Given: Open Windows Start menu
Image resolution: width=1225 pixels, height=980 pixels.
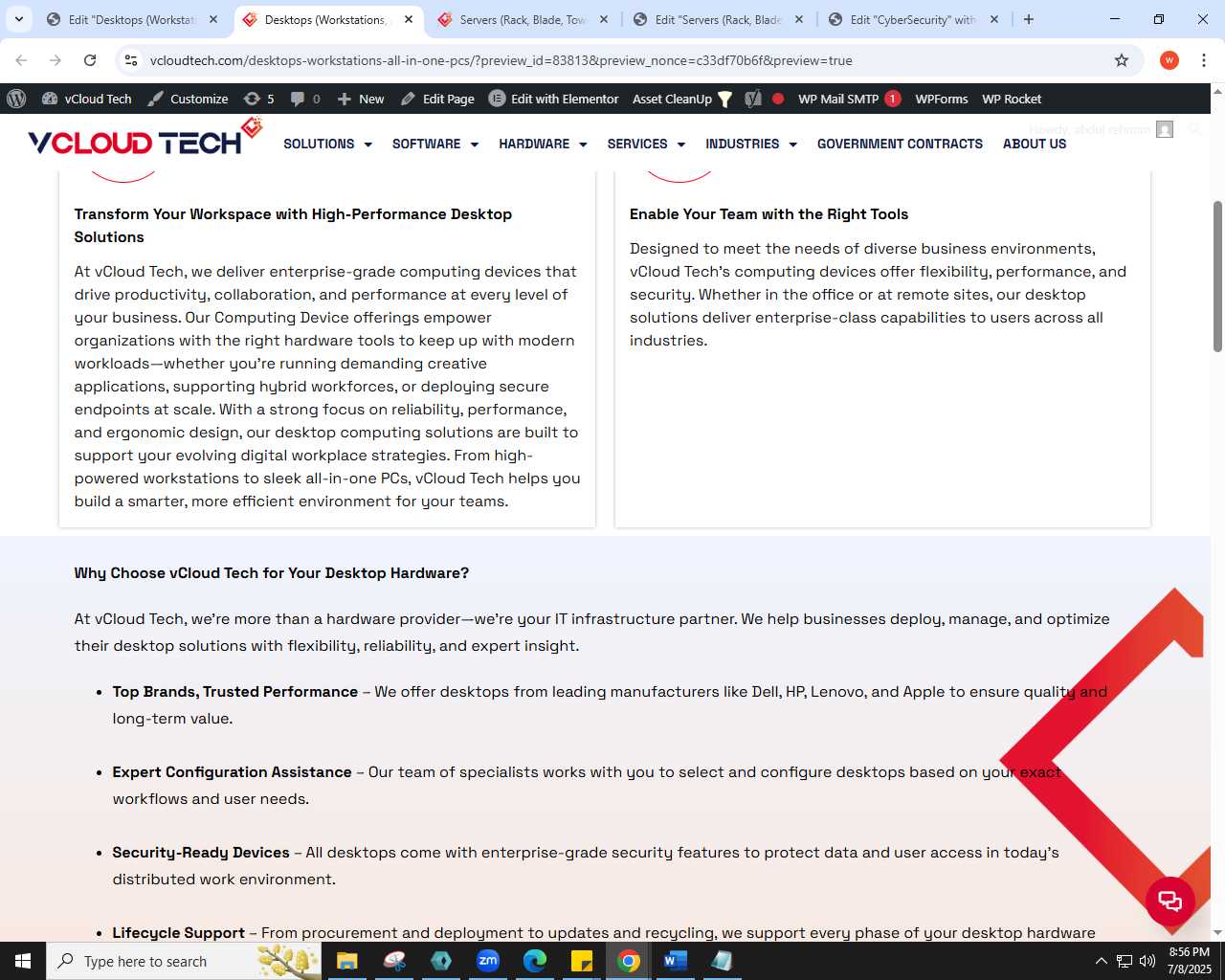Looking at the screenshot, I should click(23, 961).
